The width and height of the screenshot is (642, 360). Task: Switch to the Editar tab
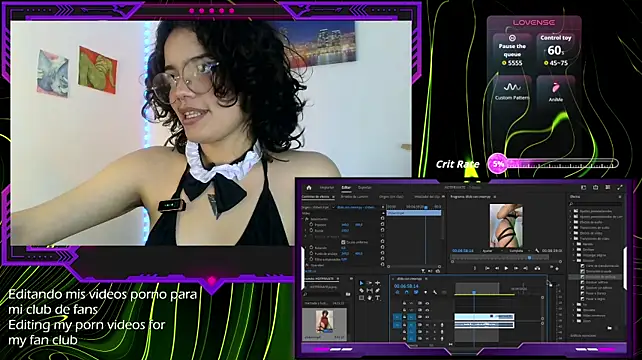tap(346, 188)
